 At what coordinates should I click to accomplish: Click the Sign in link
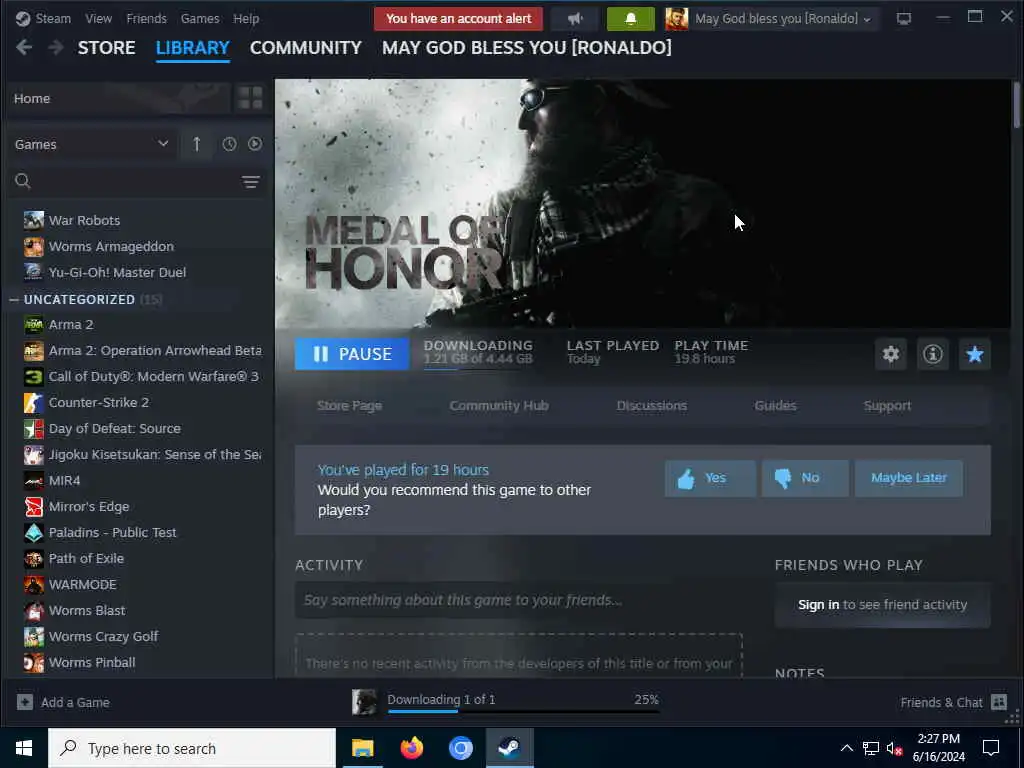point(818,605)
